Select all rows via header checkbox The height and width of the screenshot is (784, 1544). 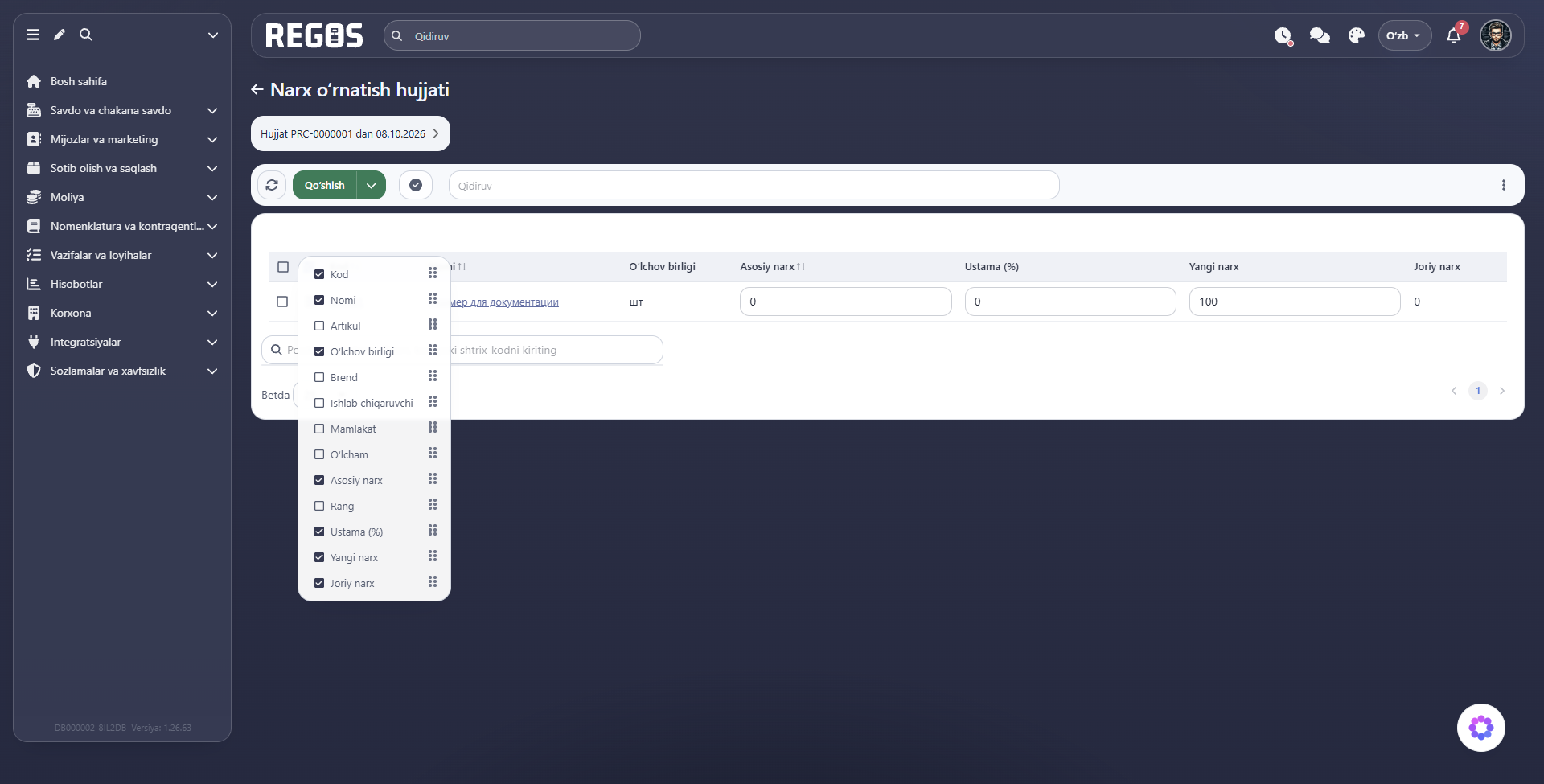point(283,267)
